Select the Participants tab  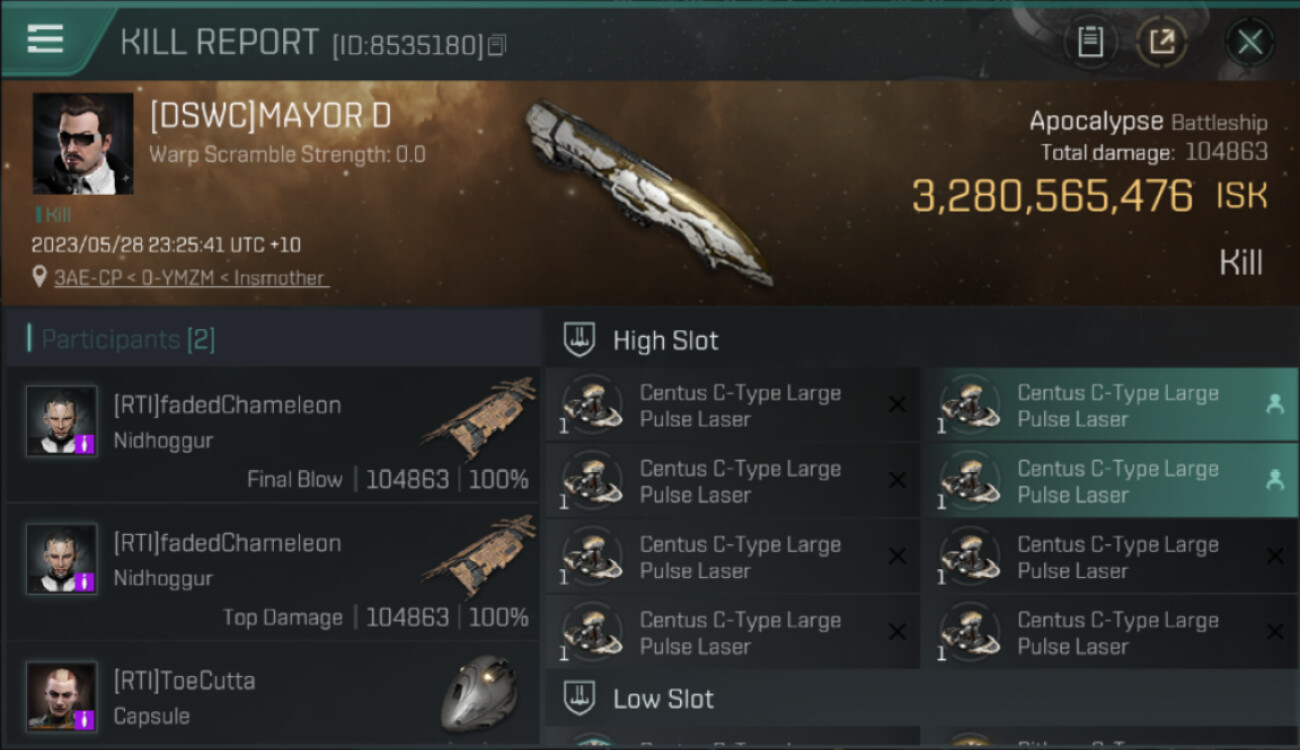coord(121,339)
